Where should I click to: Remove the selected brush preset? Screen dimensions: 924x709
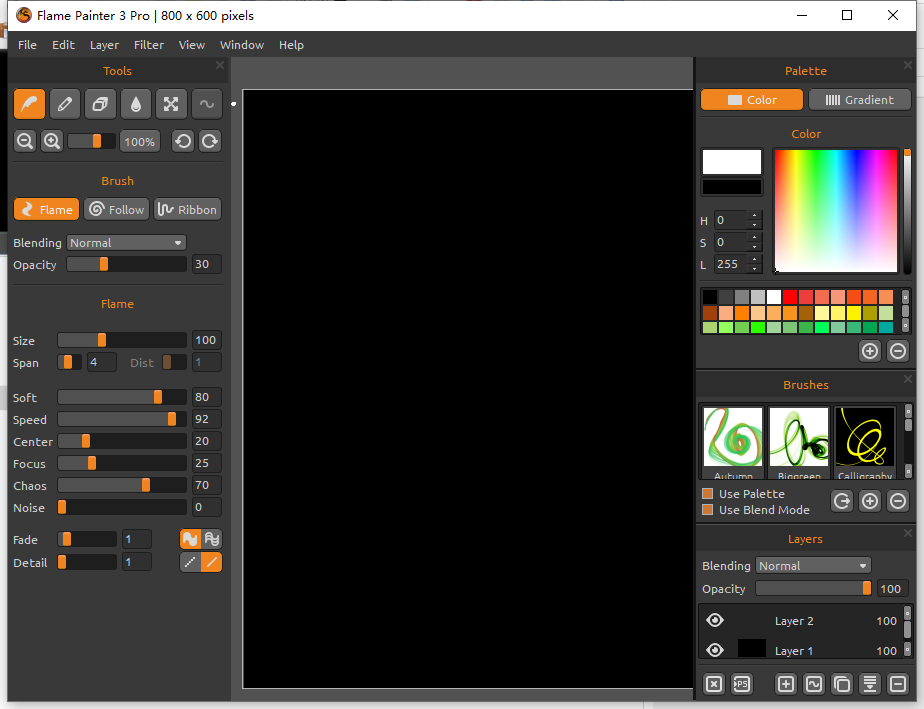pos(897,502)
